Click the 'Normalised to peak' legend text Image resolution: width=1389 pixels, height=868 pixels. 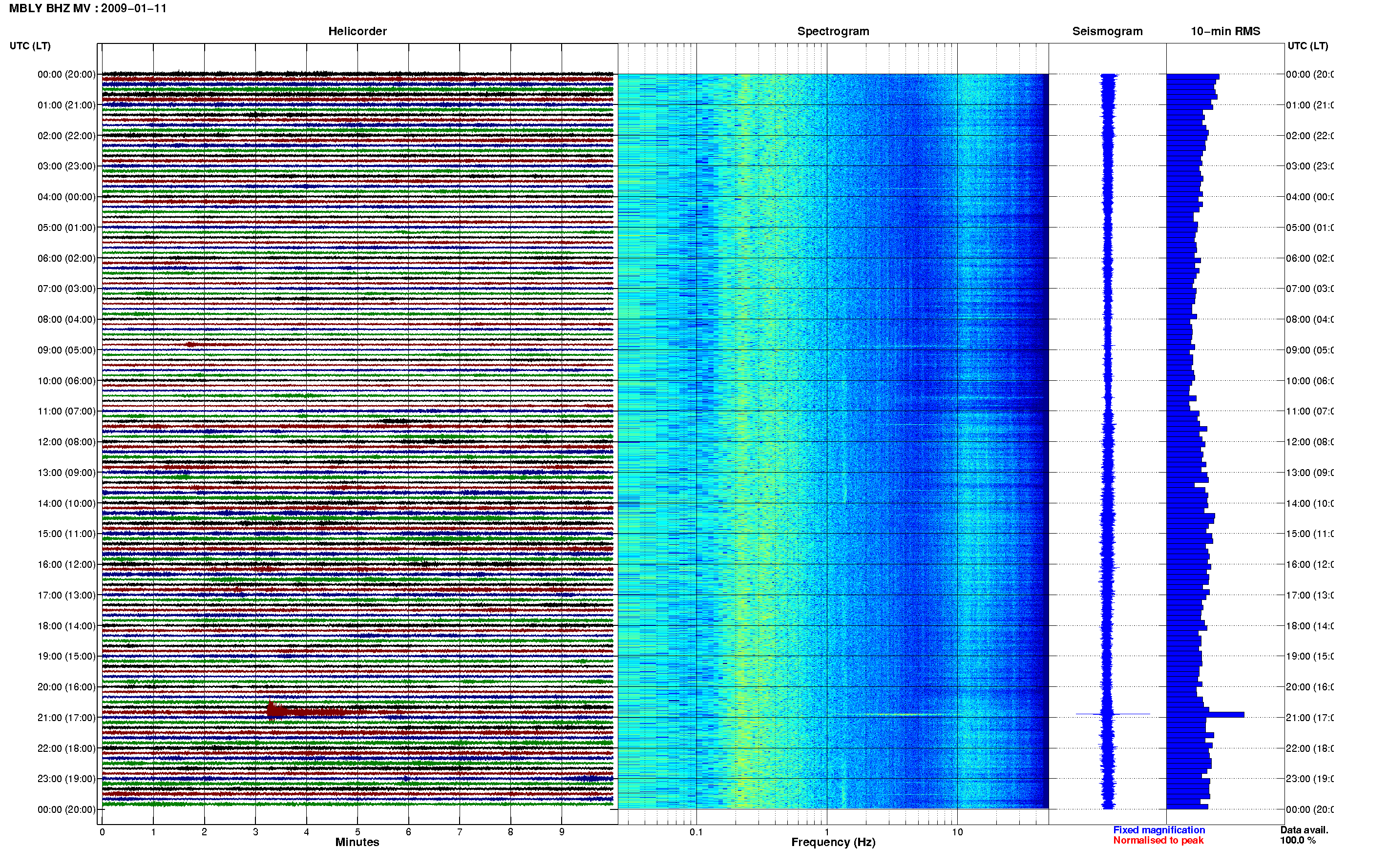click(x=1158, y=841)
